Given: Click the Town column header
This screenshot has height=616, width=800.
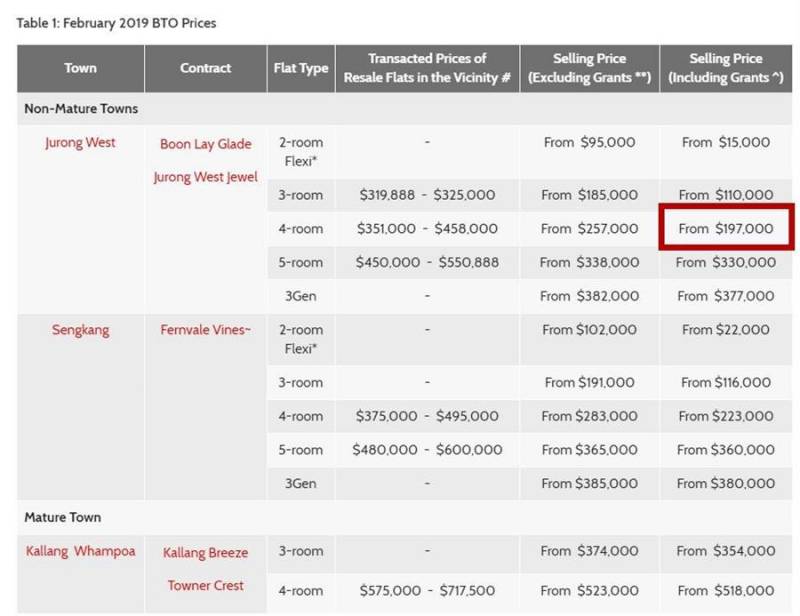Looking at the screenshot, I should coord(80,69).
